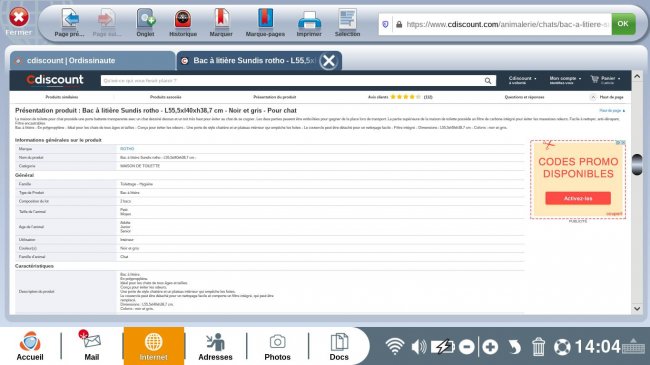Click Activez-les promo button
Image resolution: width=650 pixels, height=365 pixels.
578,198
